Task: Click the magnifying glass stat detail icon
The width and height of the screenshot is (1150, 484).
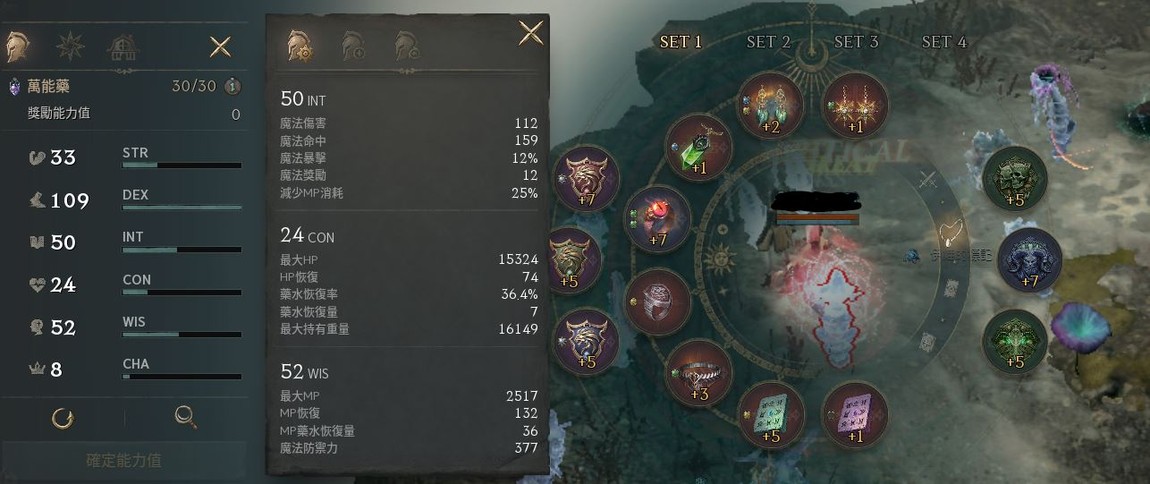Action: point(186,417)
